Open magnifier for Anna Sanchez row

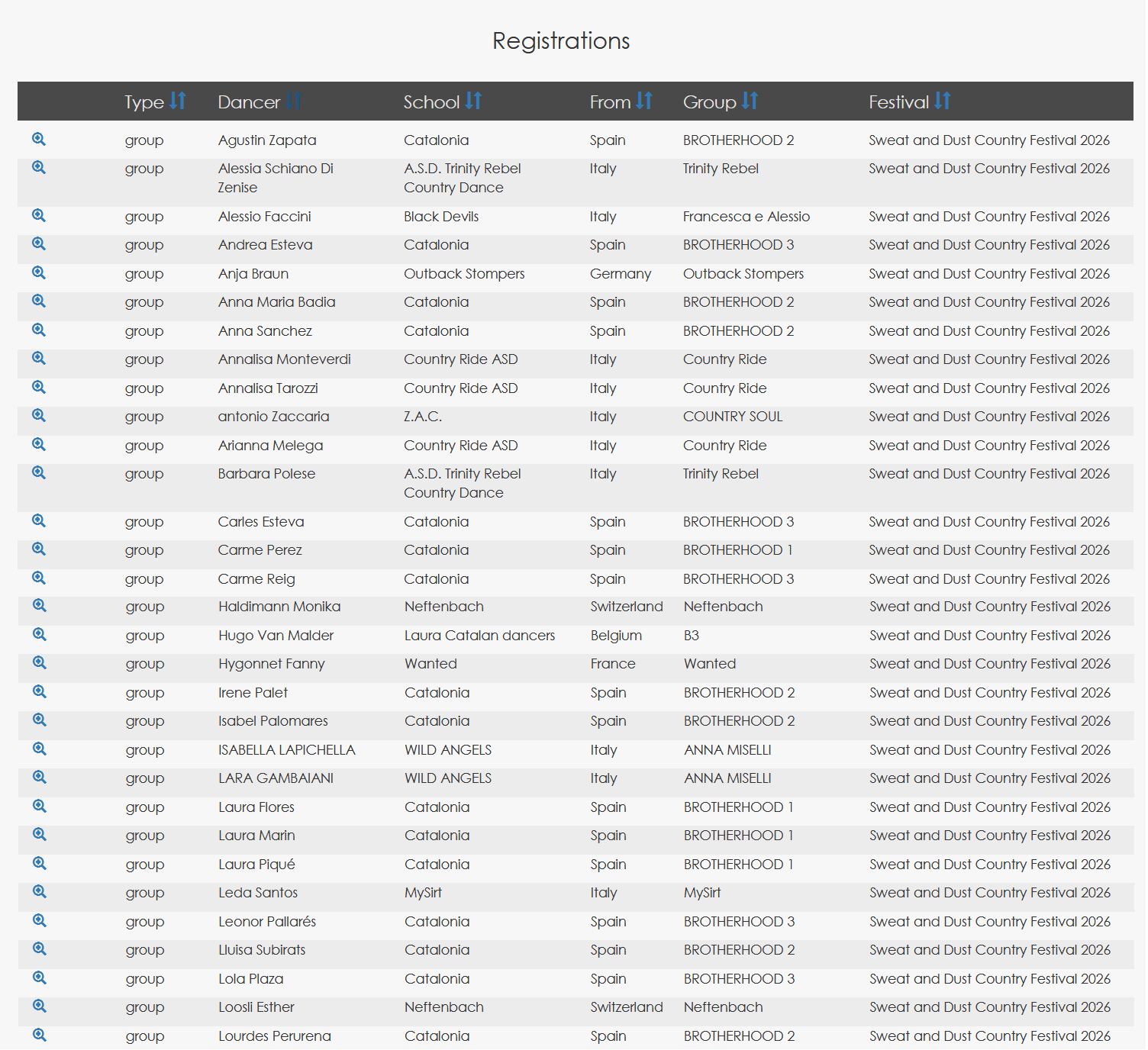39,330
